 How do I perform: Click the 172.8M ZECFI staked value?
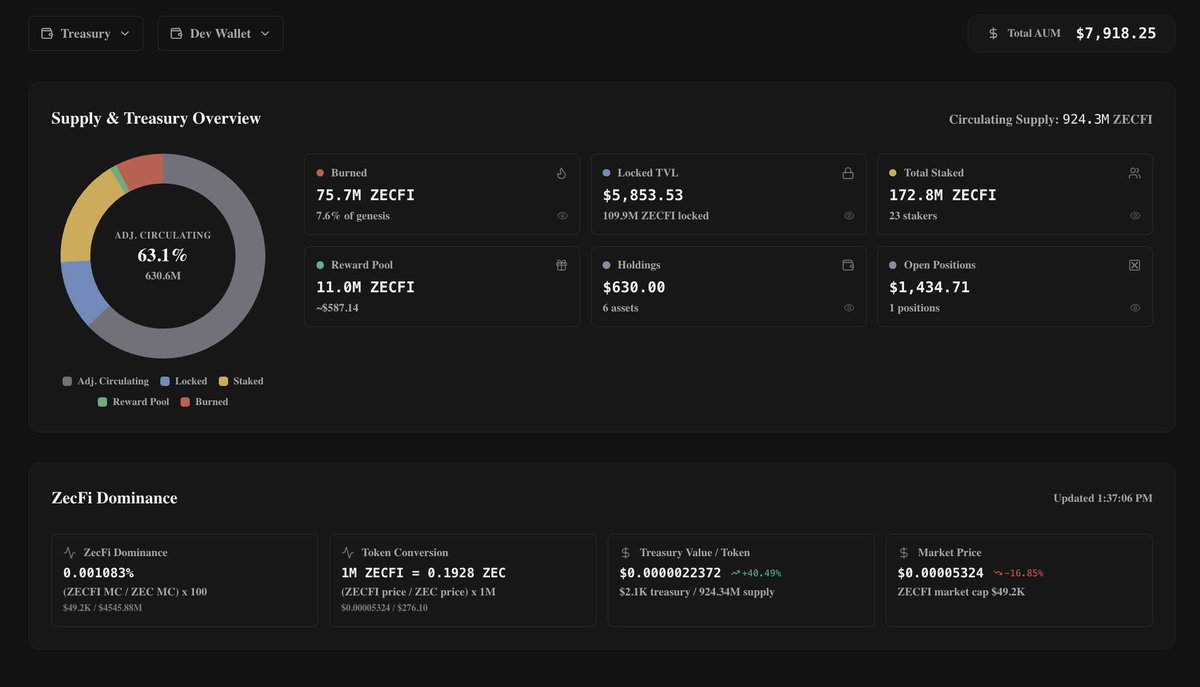pyautogui.click(x=942, y=195)
